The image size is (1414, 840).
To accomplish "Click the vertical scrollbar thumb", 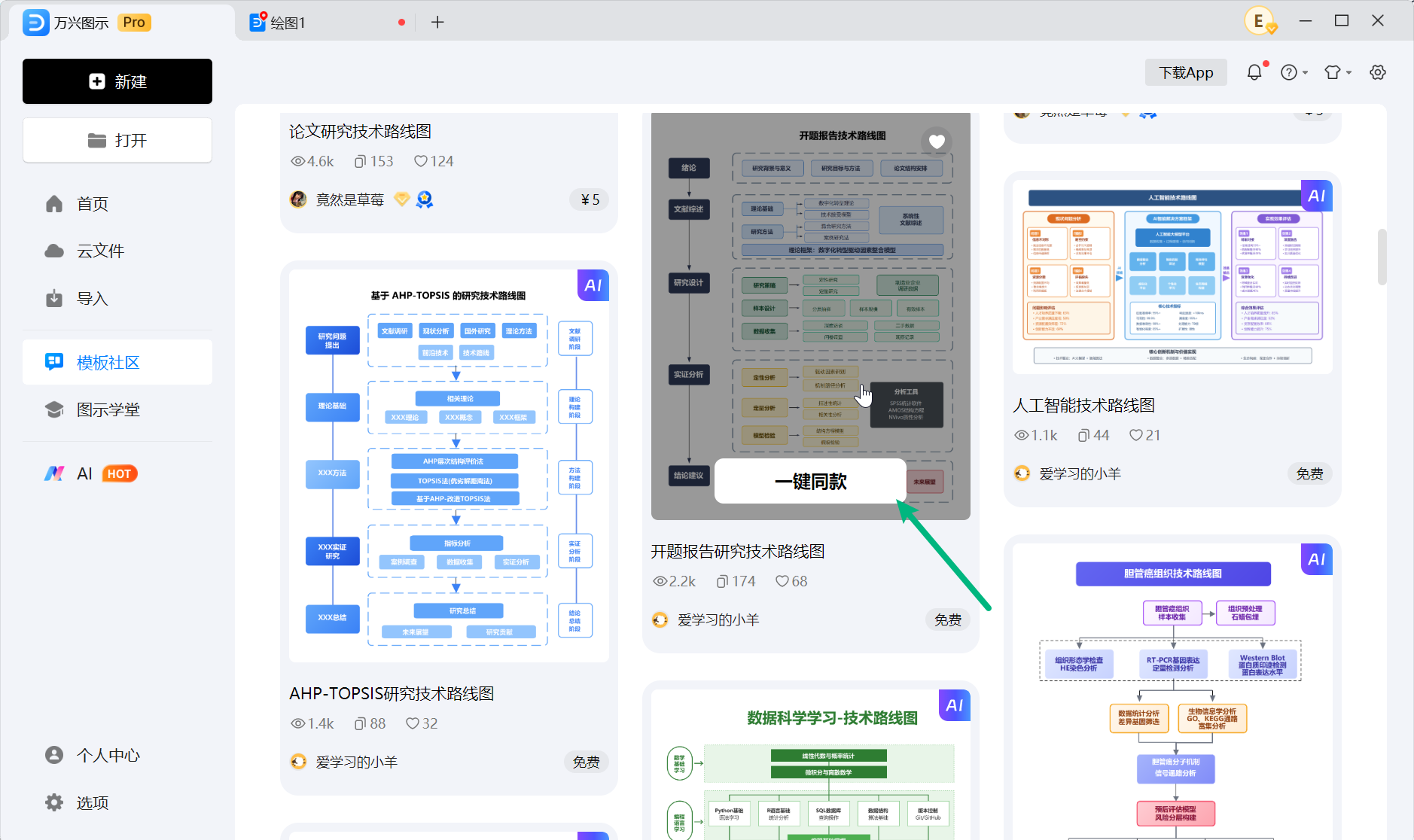I will (1382, 257).
